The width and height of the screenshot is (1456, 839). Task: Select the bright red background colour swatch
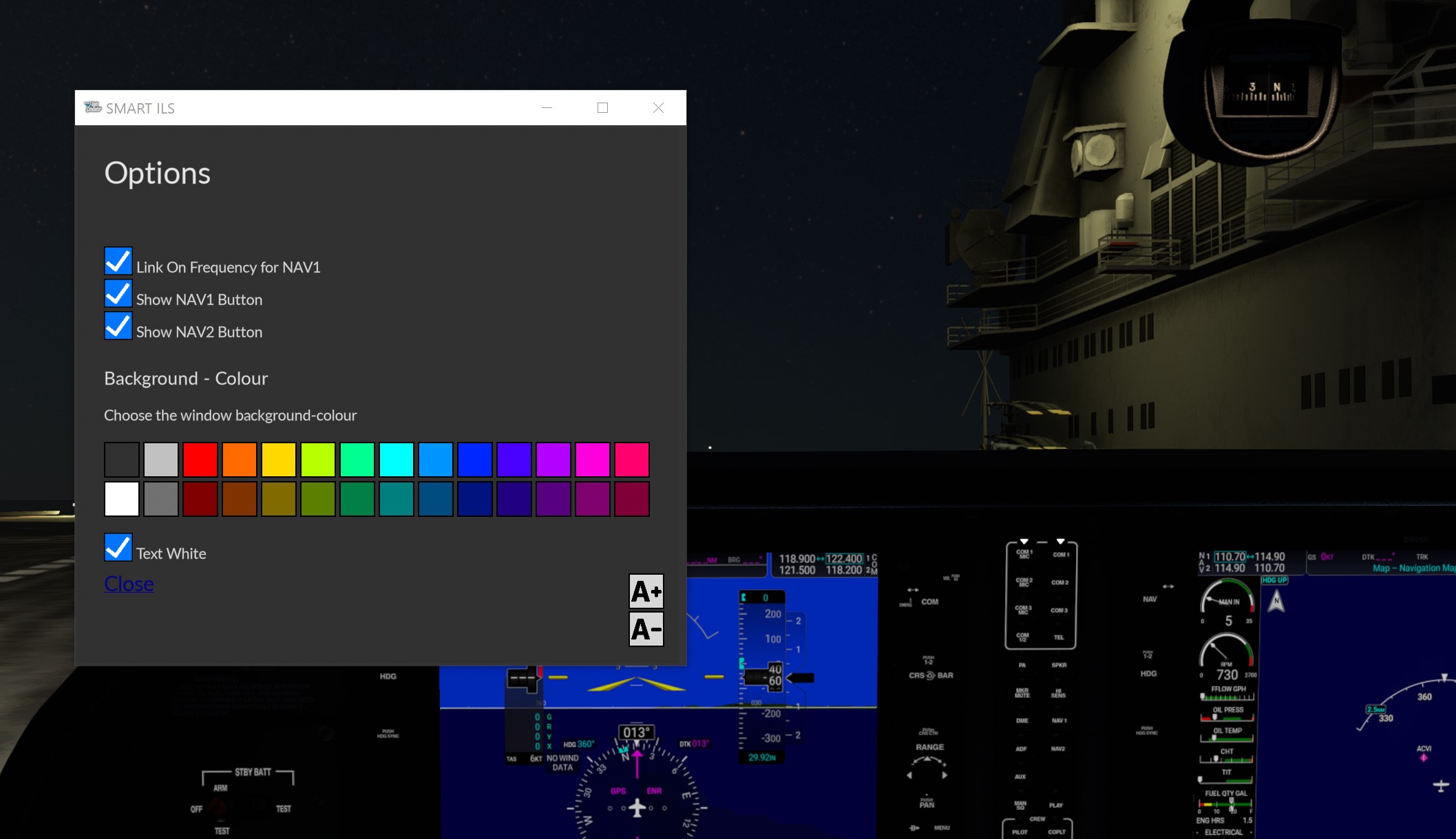pos(200,460)
